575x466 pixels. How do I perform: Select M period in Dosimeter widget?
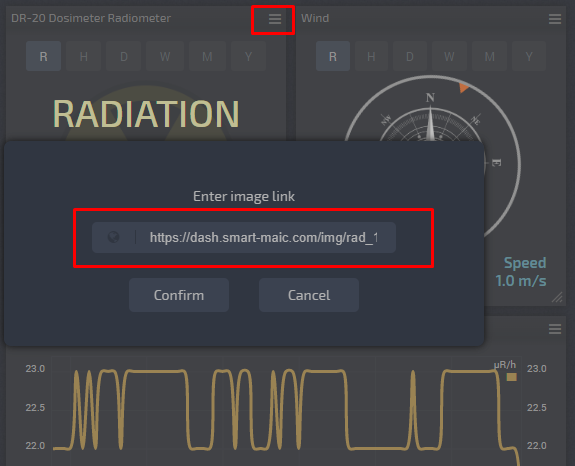(x=207, y=56)
